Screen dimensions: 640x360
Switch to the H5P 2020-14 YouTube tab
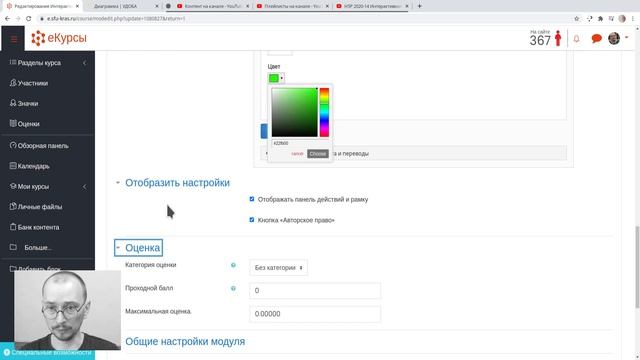pos(372,6)
